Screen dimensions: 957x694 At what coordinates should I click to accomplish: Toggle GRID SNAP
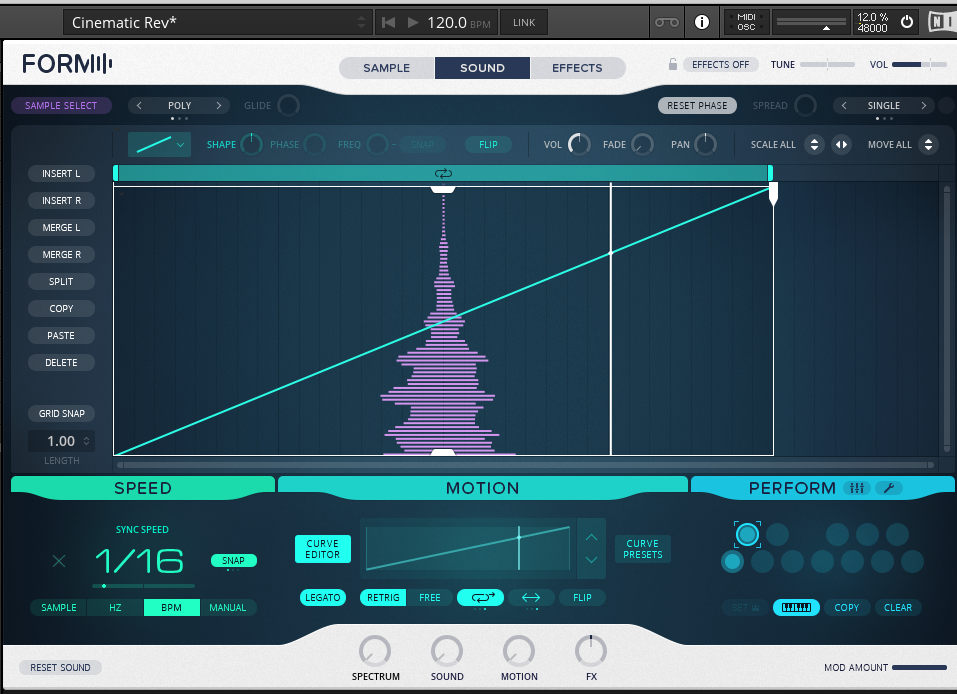tap(62, 413)
